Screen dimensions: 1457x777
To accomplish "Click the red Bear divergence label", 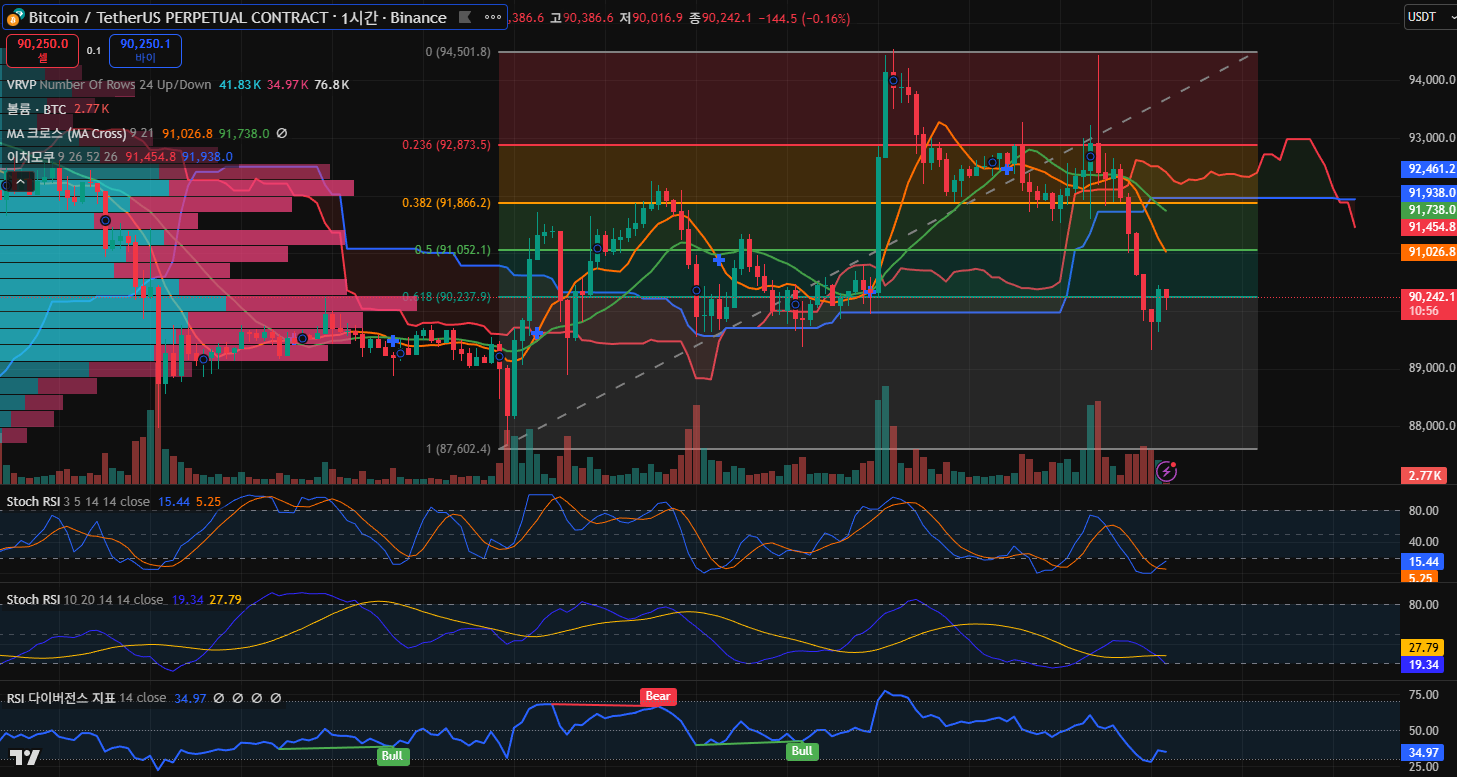I will (x=658, y=696).
